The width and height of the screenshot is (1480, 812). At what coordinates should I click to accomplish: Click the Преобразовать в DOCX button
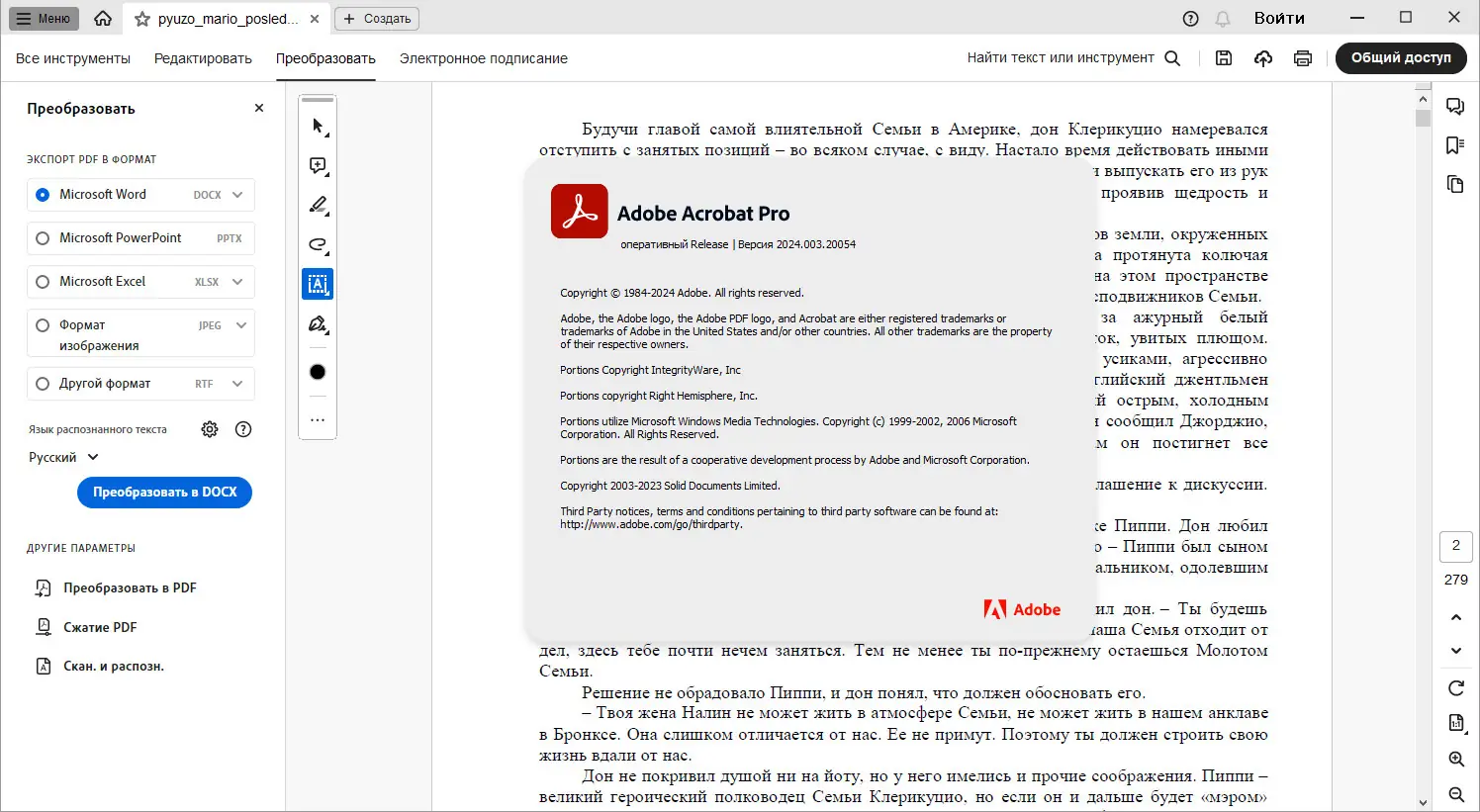pos(165,493)
